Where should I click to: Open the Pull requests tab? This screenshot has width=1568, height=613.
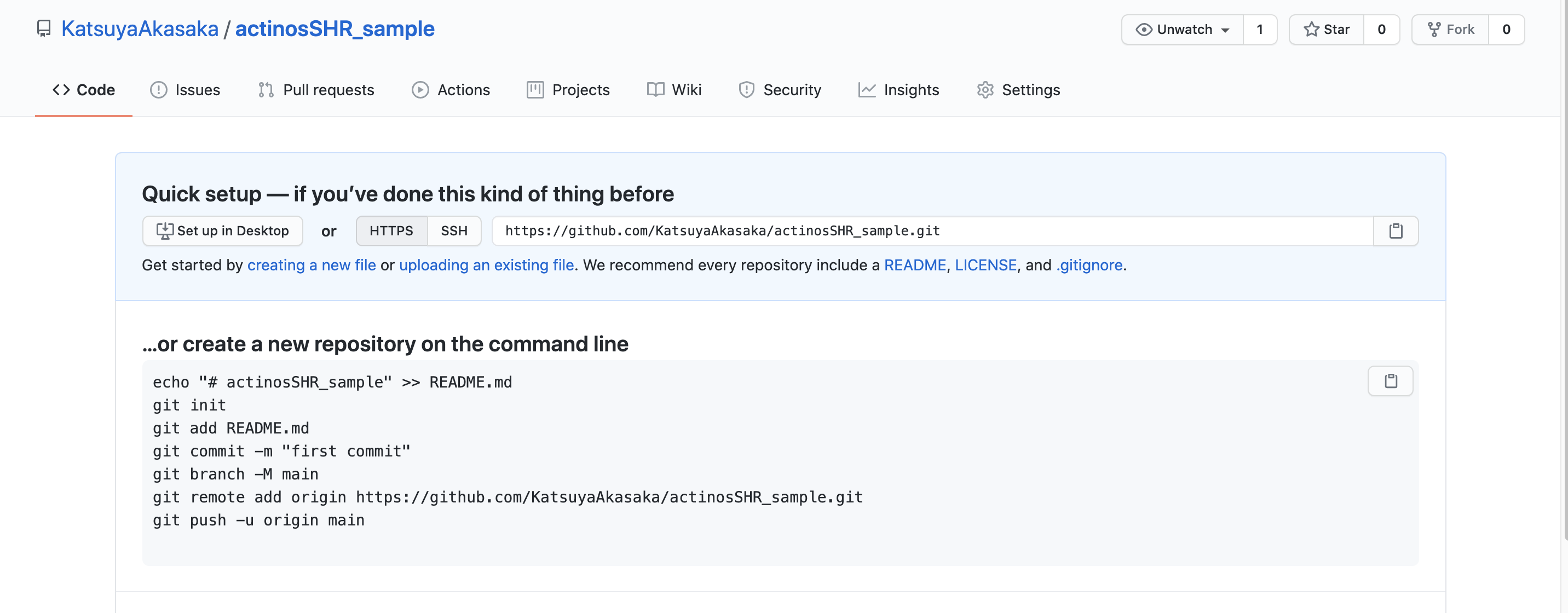pyautogui.click(x=316, y=90)
